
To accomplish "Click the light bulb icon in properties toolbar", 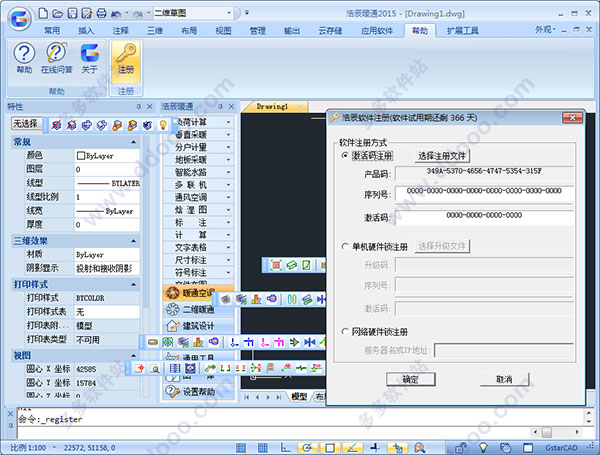I will (163, 125).
